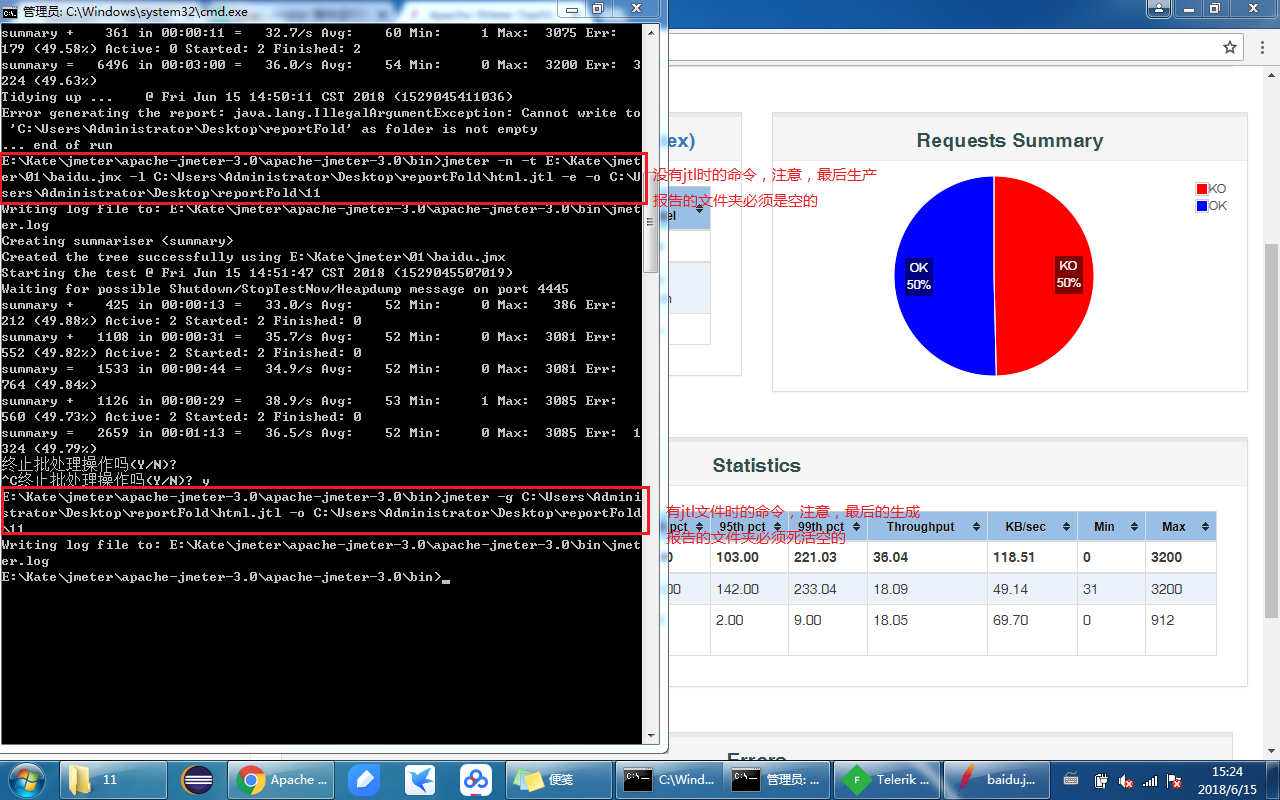The height and width of the screenshot is (800, 1280).
Task: Switch to the Apache Chrome taskbar window
Action: pyautogui.click(x=280, y=779)
